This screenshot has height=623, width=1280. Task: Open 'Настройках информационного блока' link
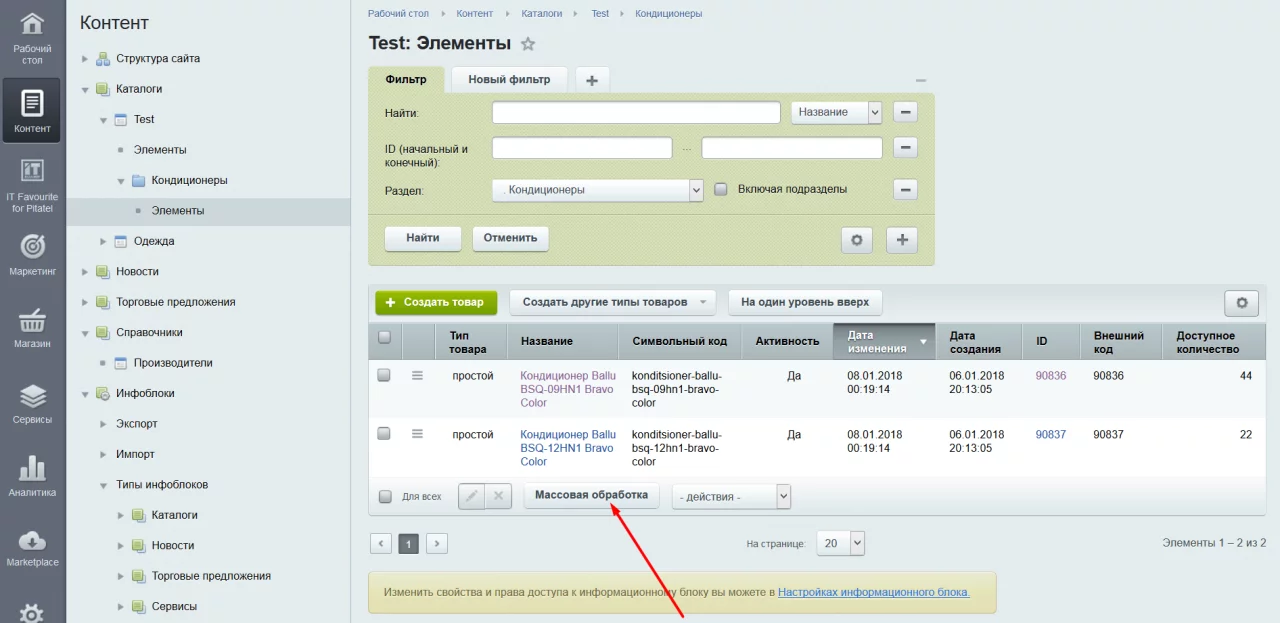click(873, 592)
